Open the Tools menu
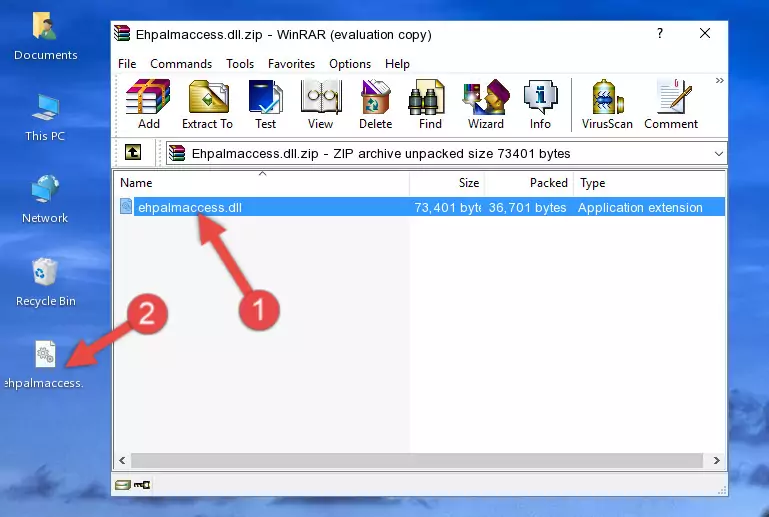Viewport: 769px width, 517px height. pyautogui.click(x=240, y=64)
